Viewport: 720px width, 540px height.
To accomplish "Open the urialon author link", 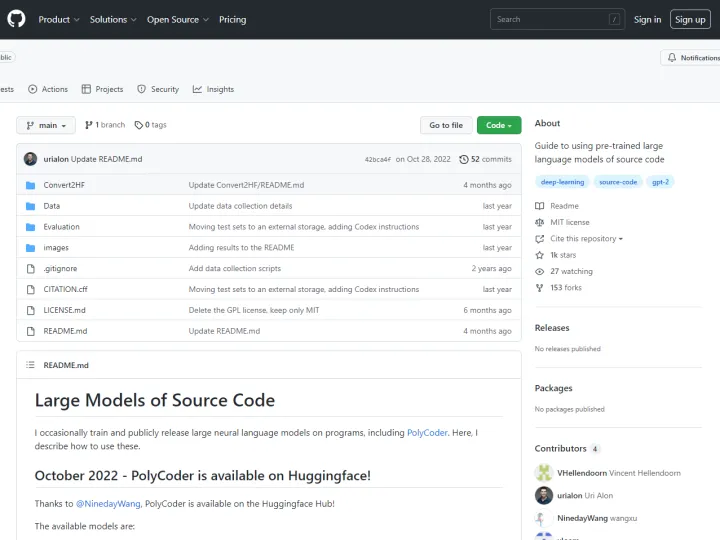I will 56,159.
